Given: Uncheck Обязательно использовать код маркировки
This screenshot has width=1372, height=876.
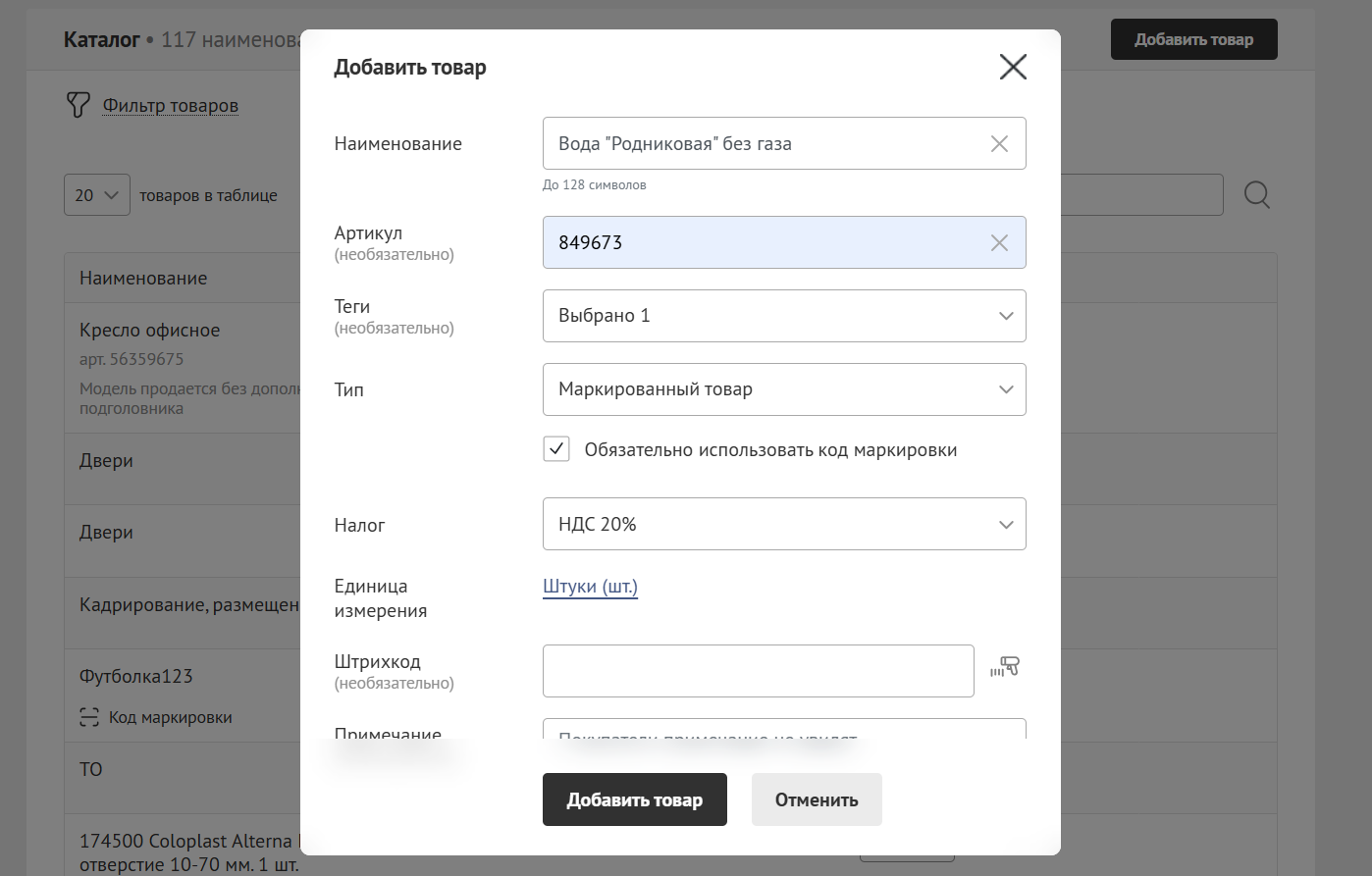Looking at the screenshot, I should click(556, 450).
